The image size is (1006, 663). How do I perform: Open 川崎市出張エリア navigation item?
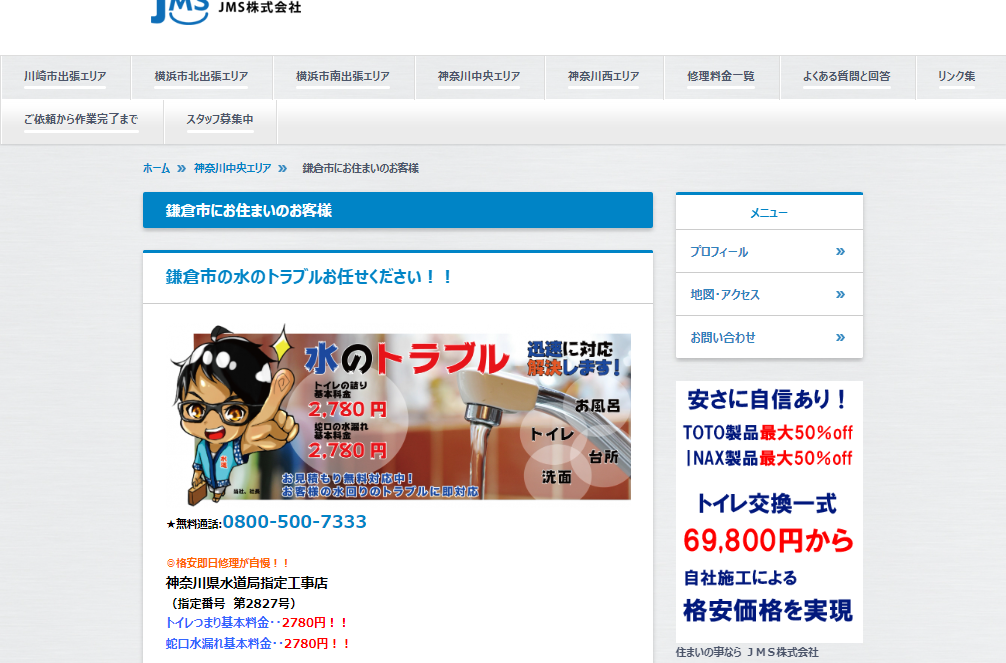pos(65,76)
